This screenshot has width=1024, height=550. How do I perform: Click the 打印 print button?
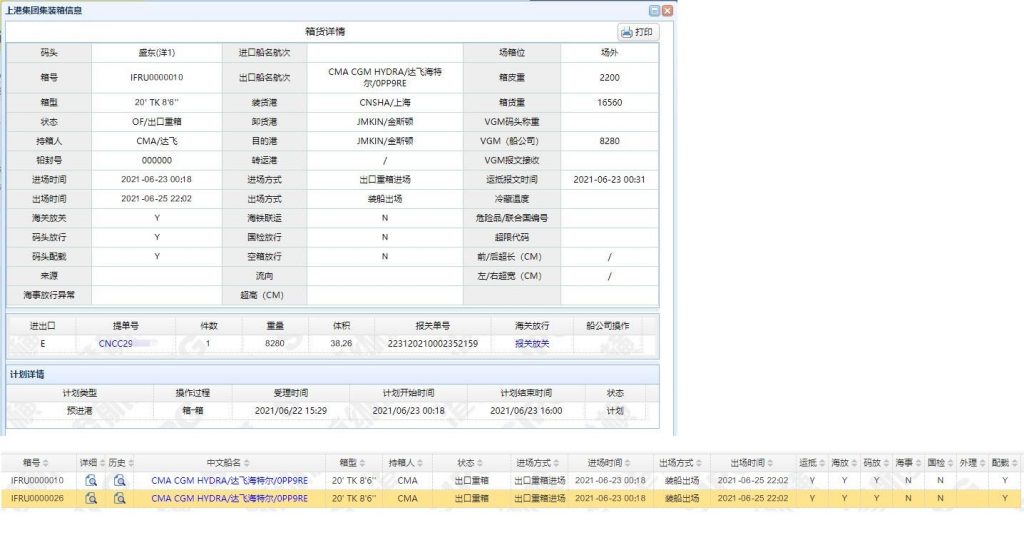638,32
